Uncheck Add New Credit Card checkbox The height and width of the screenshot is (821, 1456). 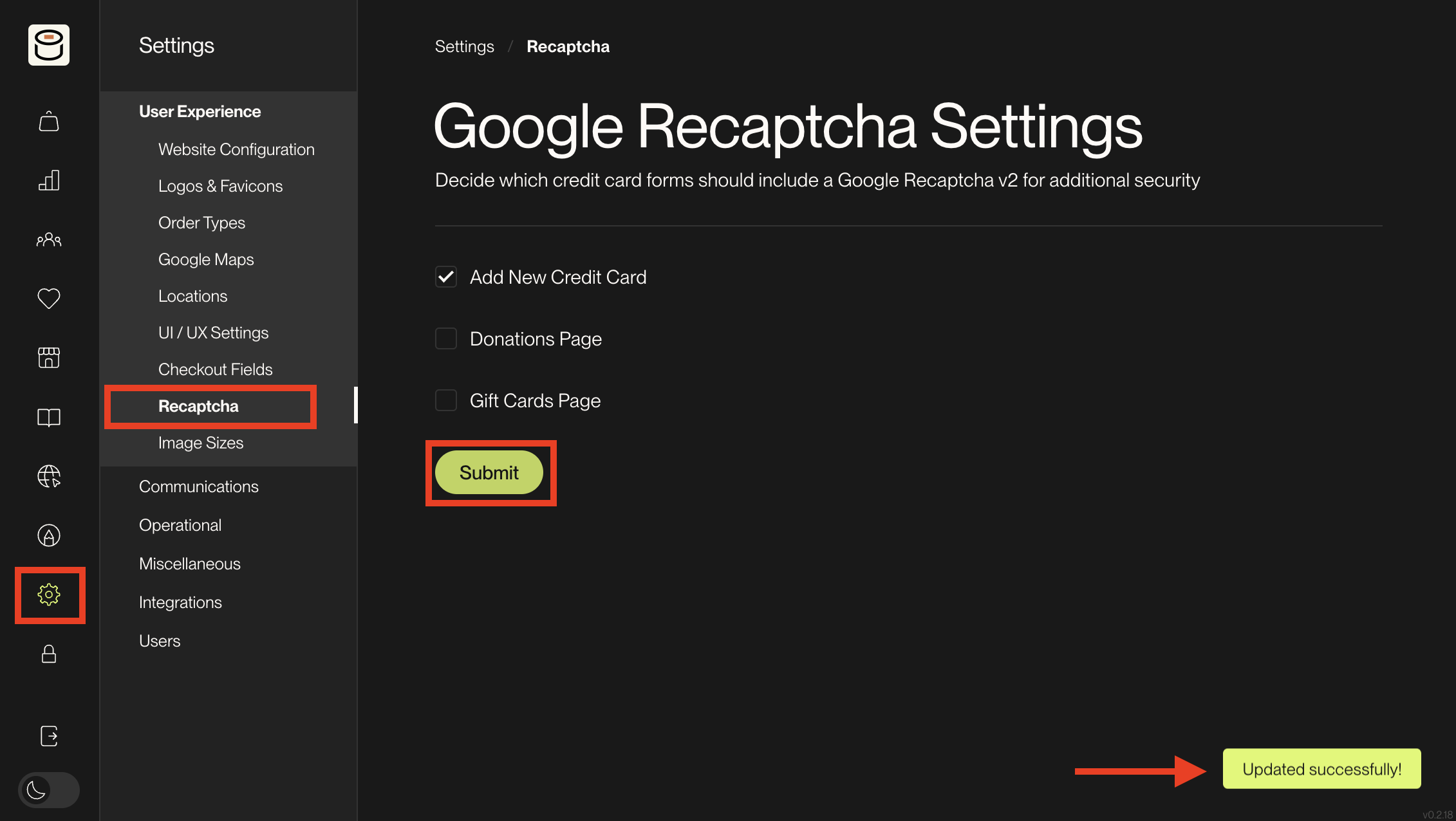[446, 277]
